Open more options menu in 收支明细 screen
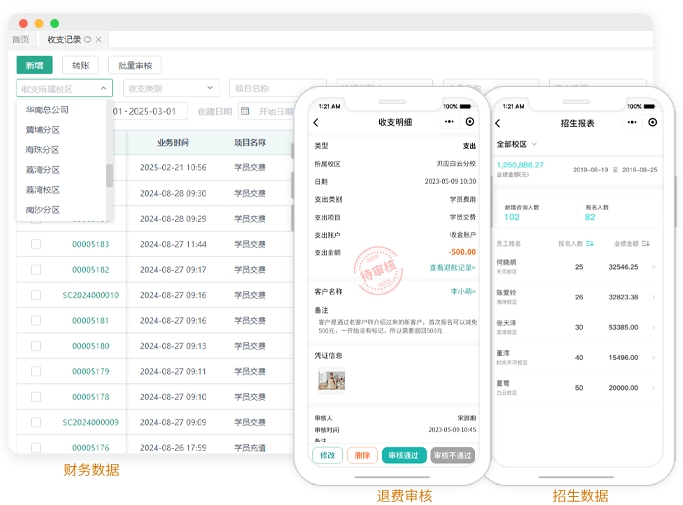This screenshot has width=683, height=505. point(449,122)
